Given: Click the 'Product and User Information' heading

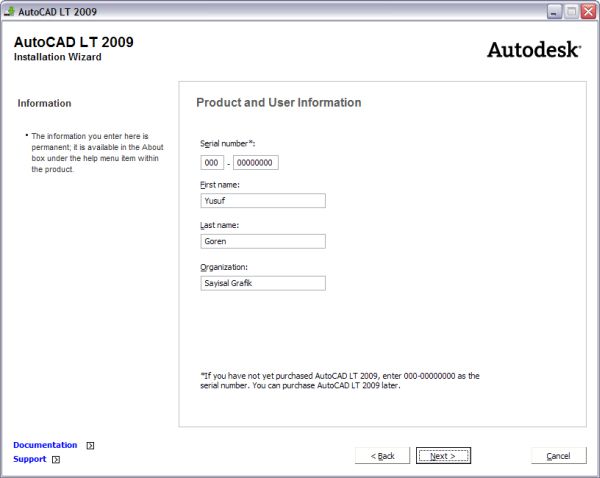Looking at the screenshot, I should pyautogui.click(x=279, y=103).
